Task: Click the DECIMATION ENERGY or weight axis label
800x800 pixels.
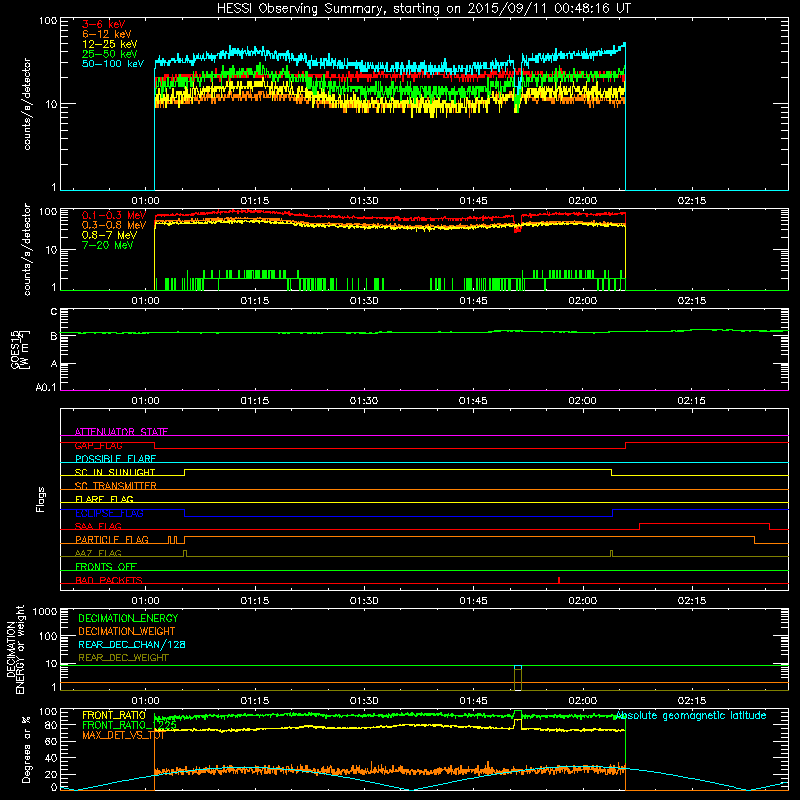Action: click(x=15, y=649)
